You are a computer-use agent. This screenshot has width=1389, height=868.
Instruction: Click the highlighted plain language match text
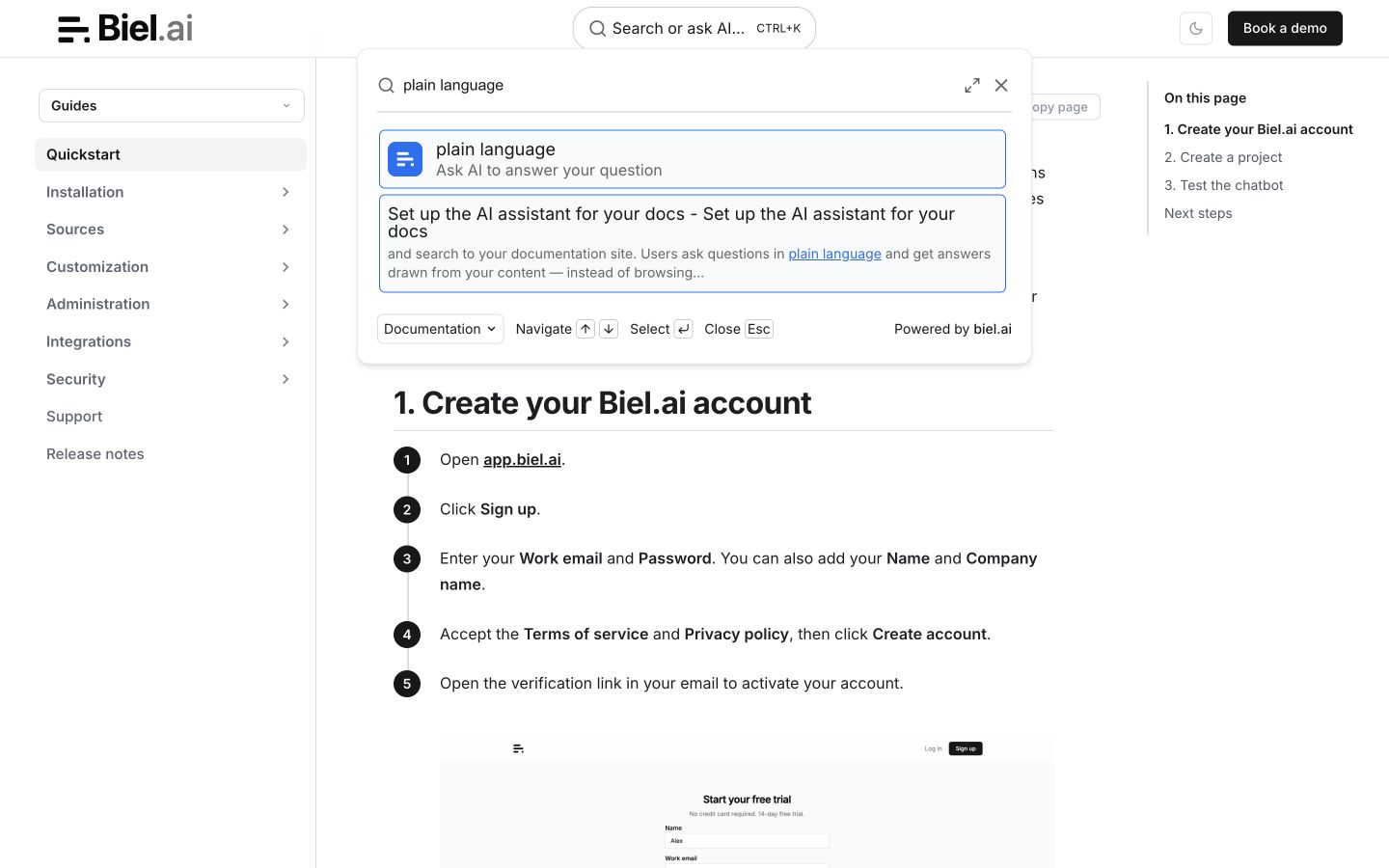pyautogui.click(x=834, y=254)
